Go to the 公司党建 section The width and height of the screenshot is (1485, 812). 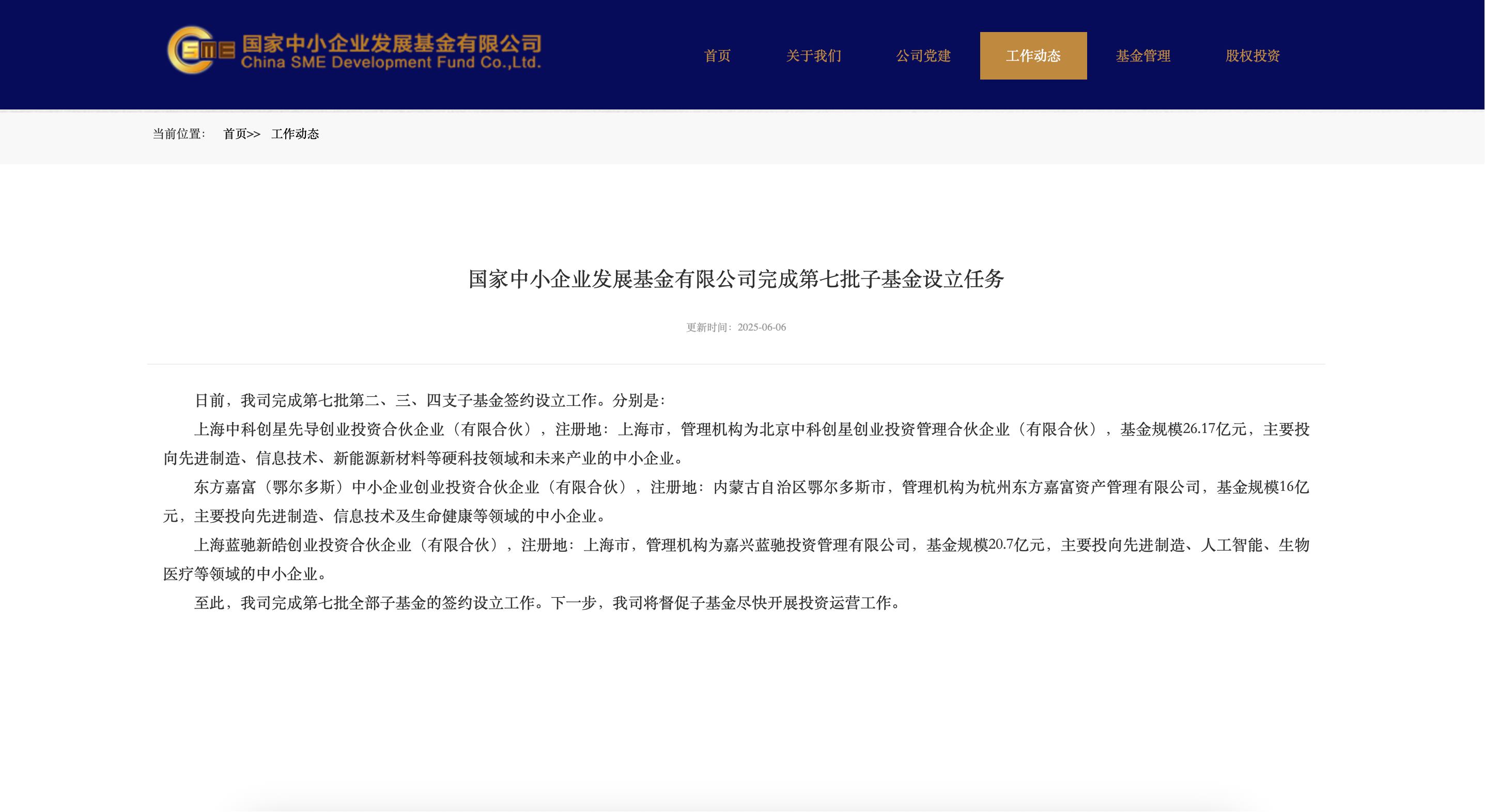tap(923, 56)
